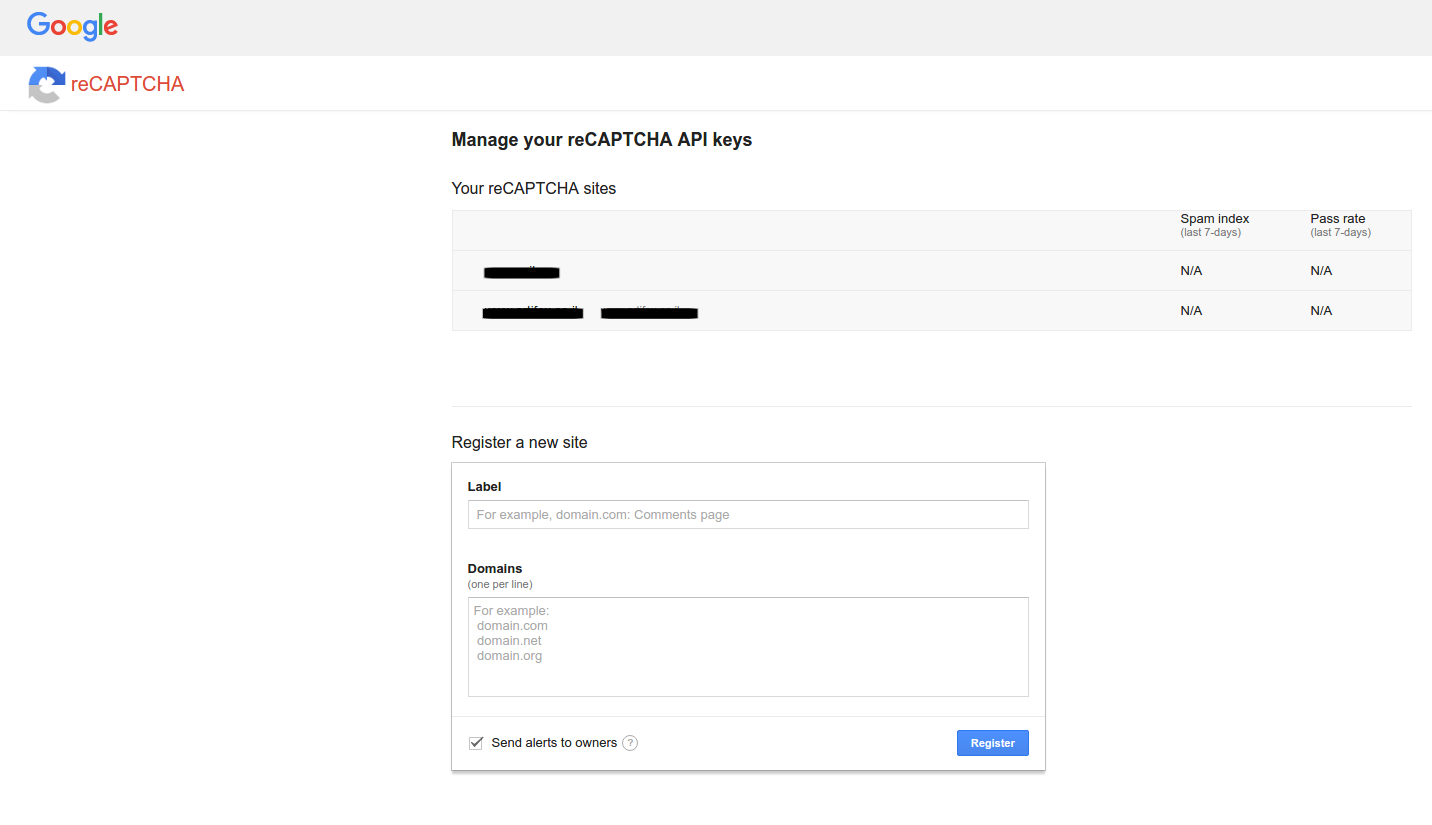Image resolution: width=1432 pixels, height=825 pixels.
Task: Select second row's Pass rate N/A value
Action: [1321, 311]
